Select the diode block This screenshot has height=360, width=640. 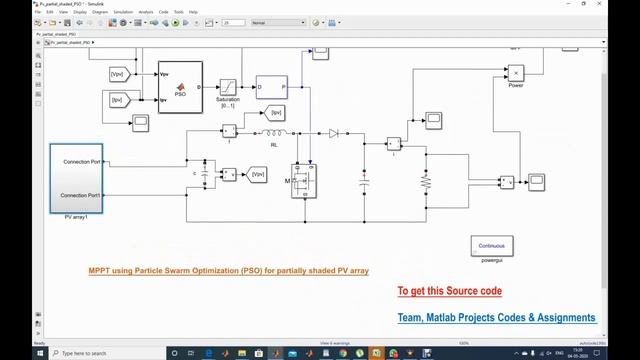click(333, 133)
